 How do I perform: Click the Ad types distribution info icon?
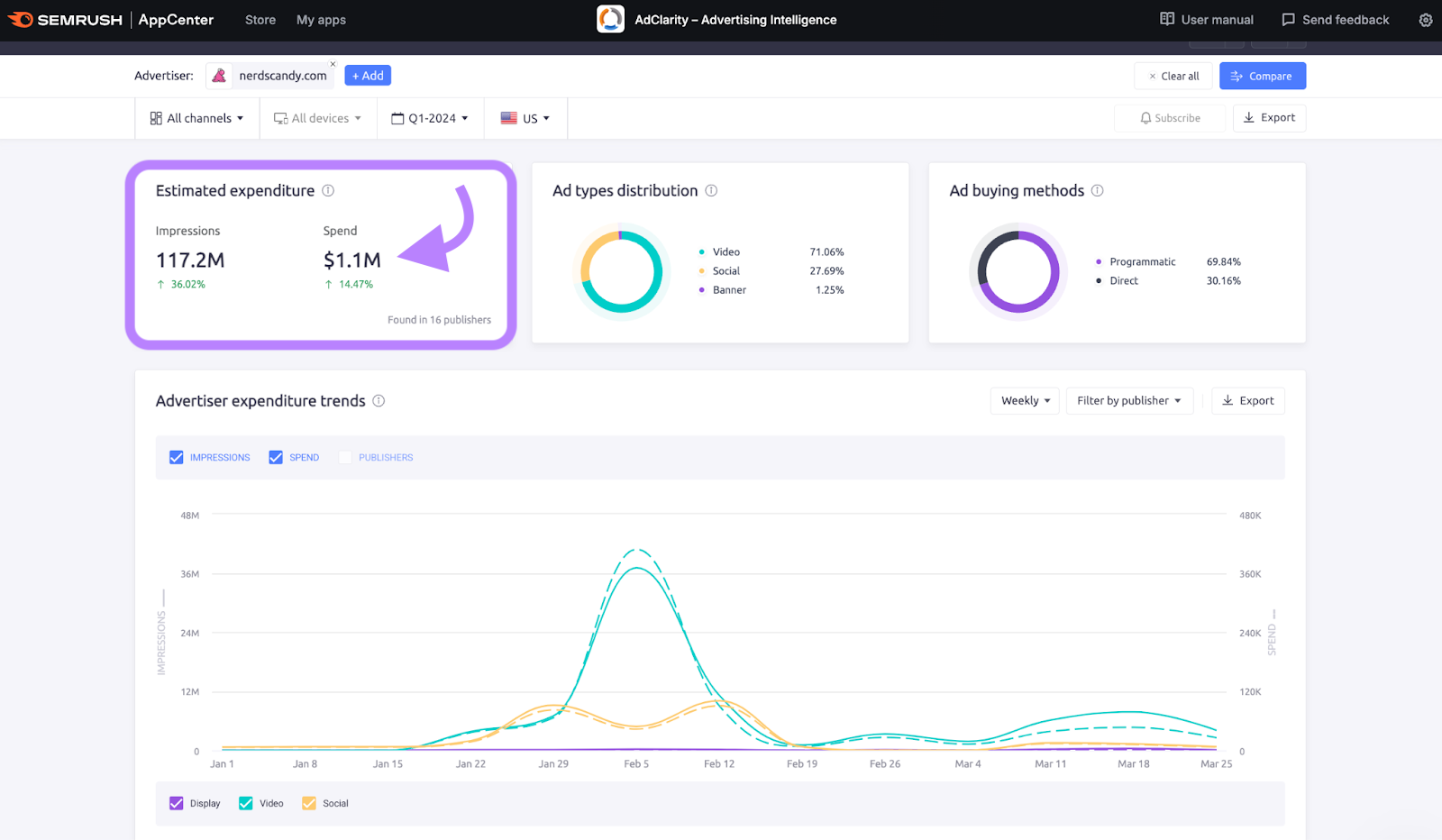pos(711,190)
